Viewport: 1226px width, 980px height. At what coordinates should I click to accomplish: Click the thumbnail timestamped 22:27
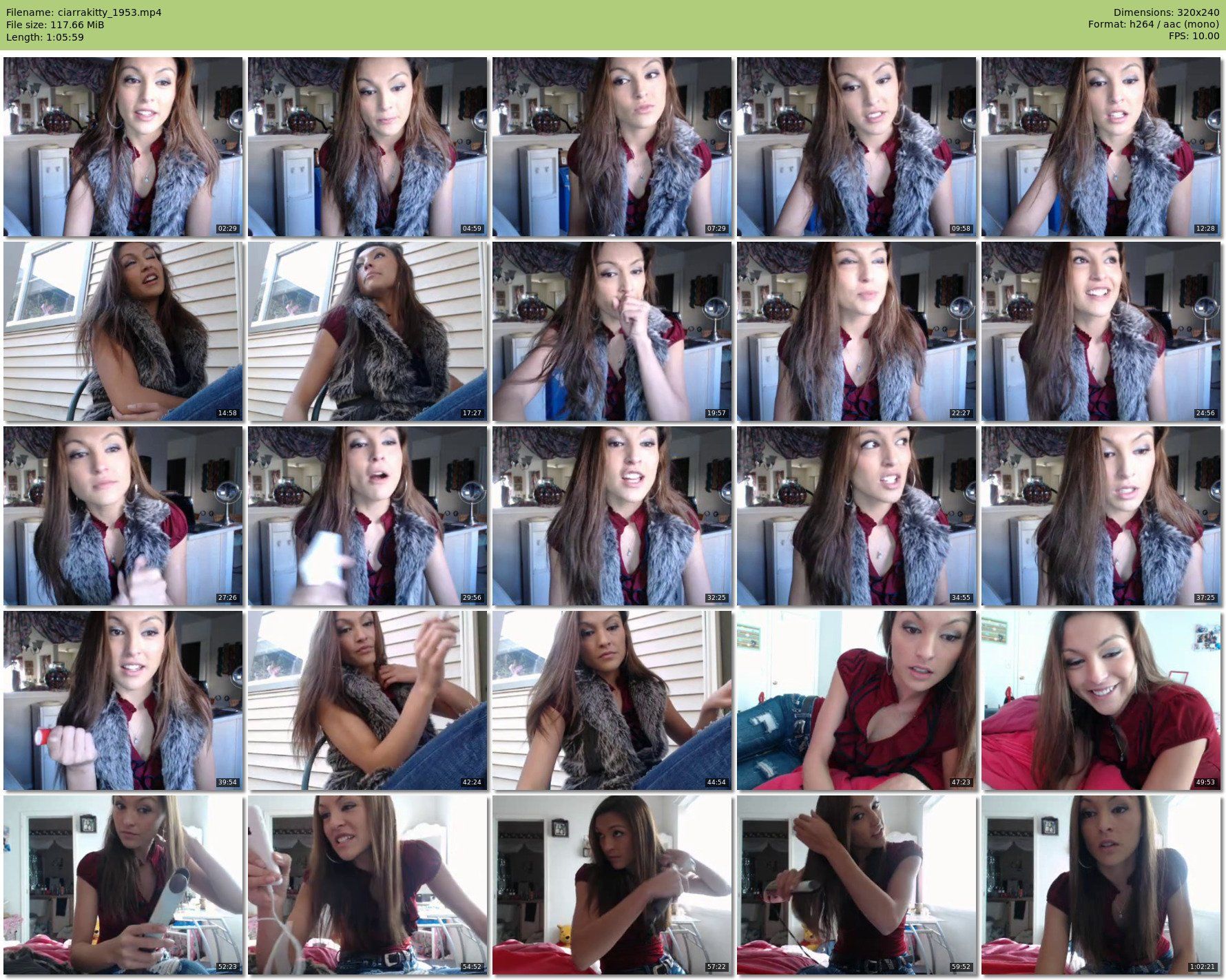click(x=856, y=331)
